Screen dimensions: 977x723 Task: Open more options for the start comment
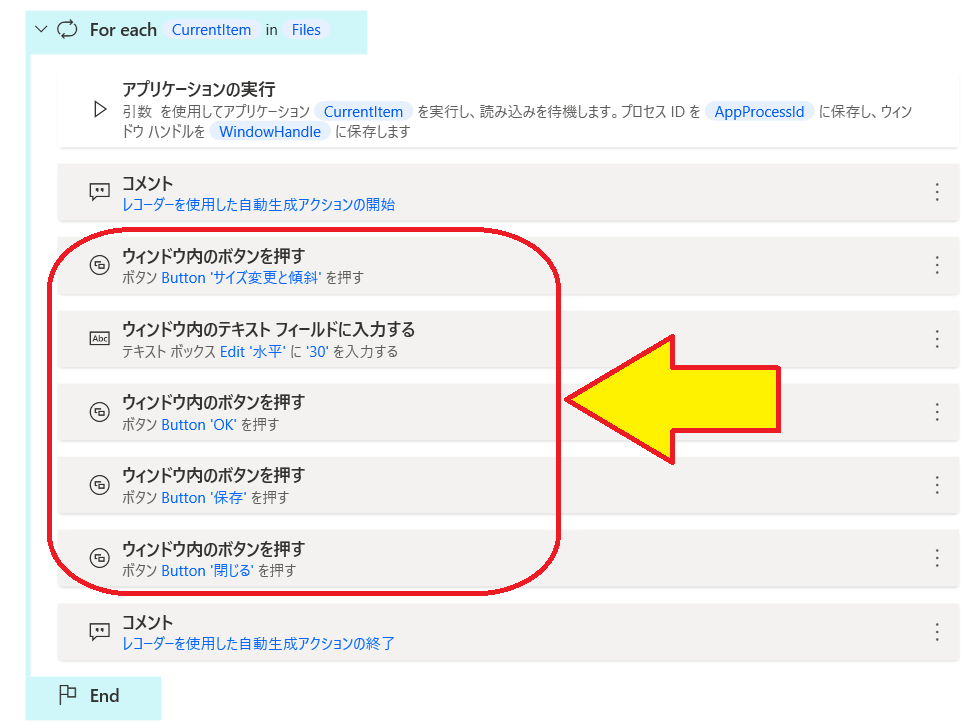coord(937,192)
